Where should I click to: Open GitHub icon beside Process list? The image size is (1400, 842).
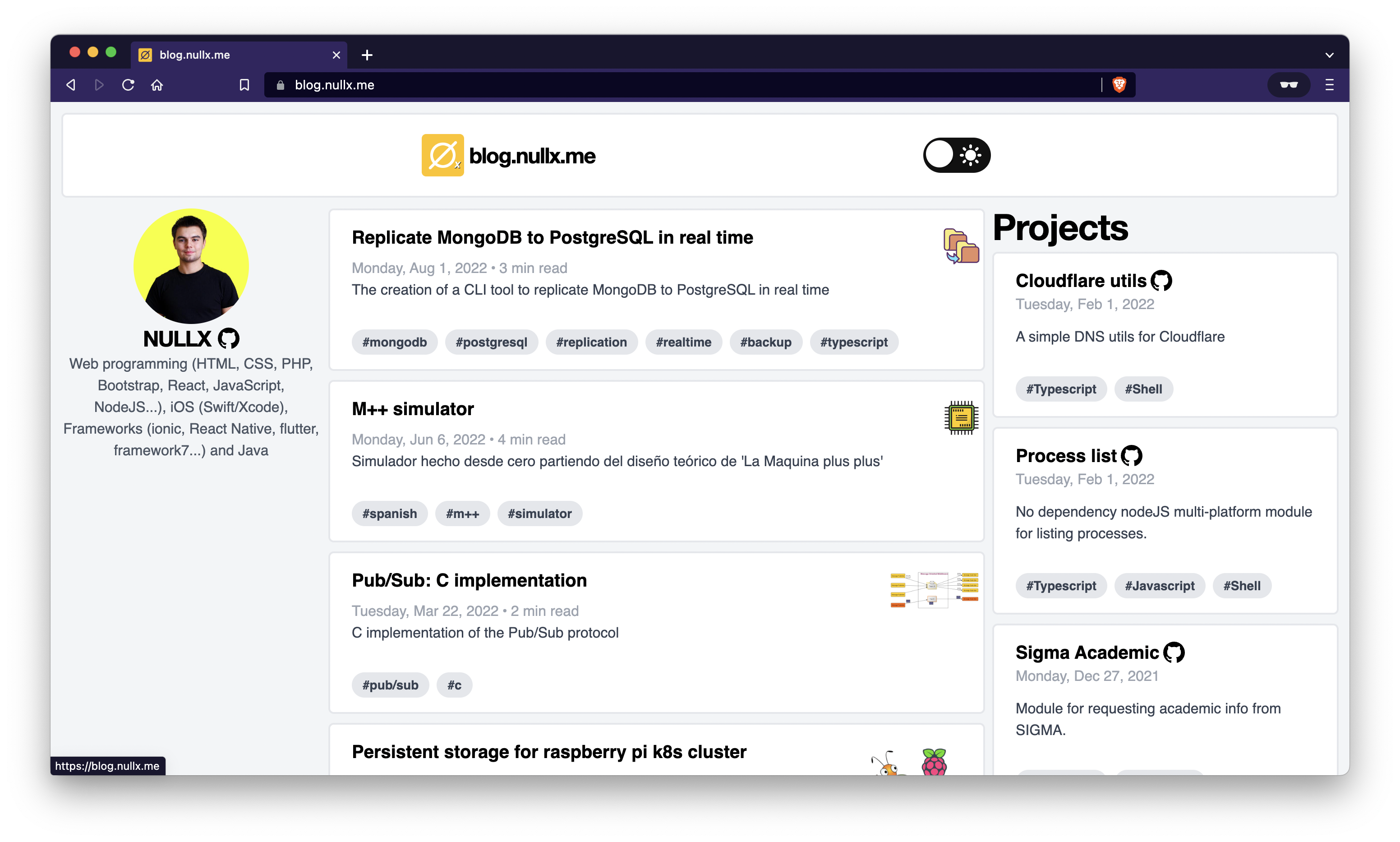pyautogui.click(x=1131, y=456)
